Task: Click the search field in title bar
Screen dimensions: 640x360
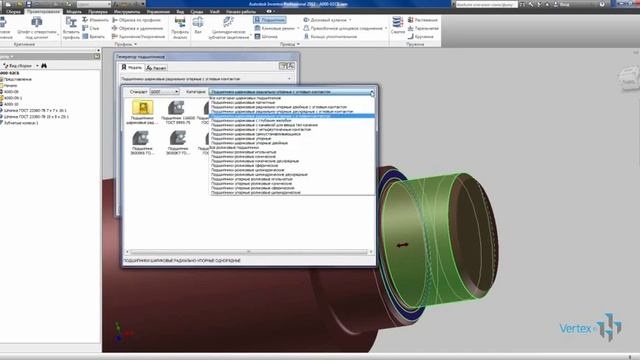Action: (x=486, y=4)
